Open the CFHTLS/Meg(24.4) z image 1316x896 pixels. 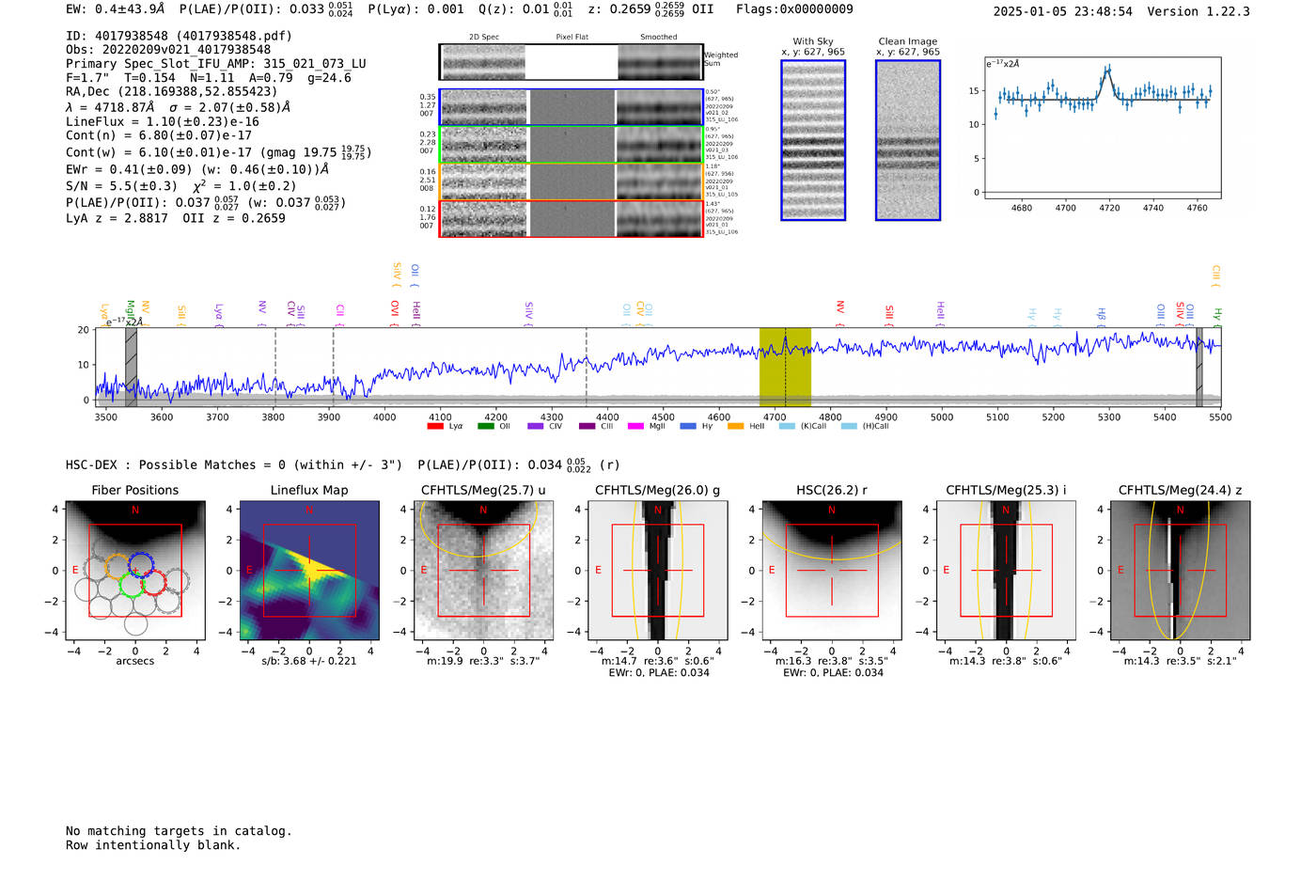point(1180,571)
